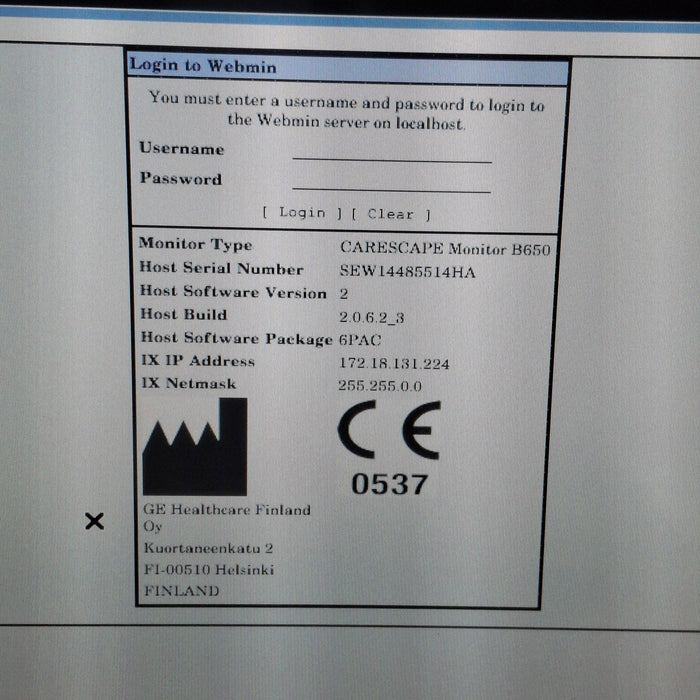The height and width of the screenshot is (700, 700).
Task: Click the [ Clear ] button
Action: 391,214
